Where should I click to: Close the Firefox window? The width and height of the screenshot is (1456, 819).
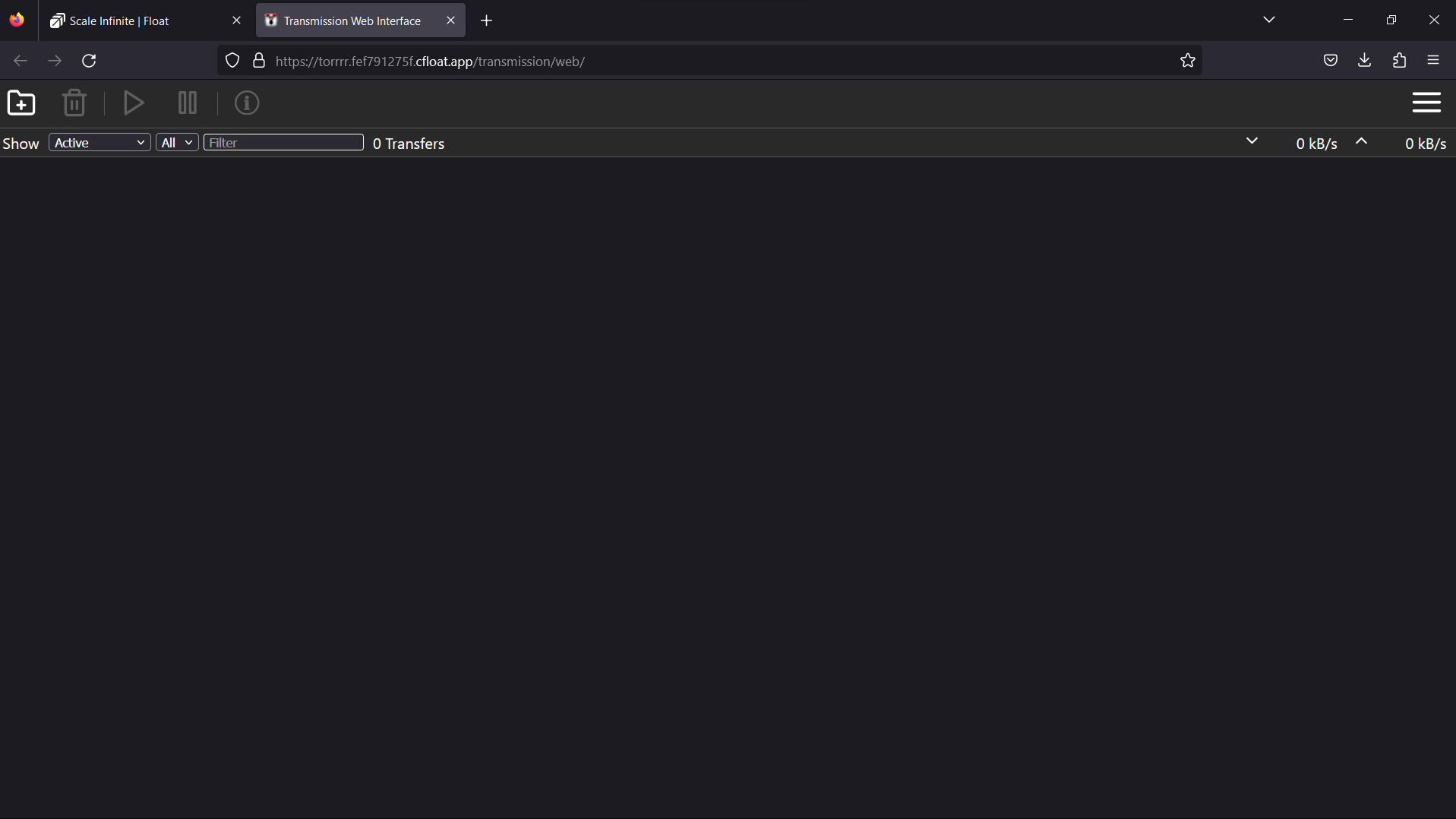click(1434, 20)
